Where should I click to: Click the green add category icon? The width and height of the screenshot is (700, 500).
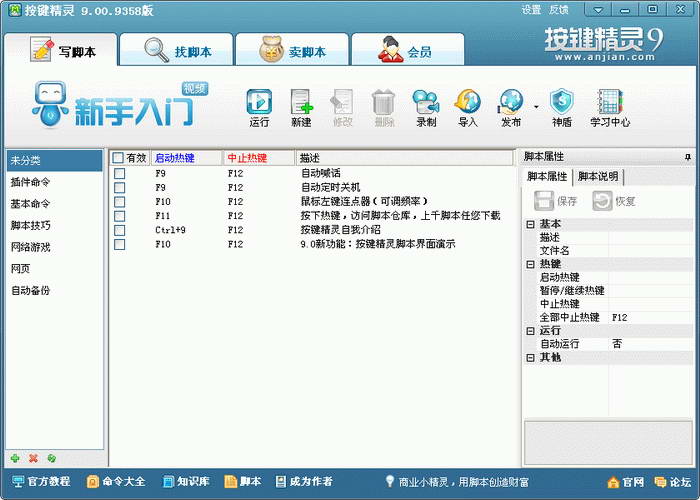(15, 458)
